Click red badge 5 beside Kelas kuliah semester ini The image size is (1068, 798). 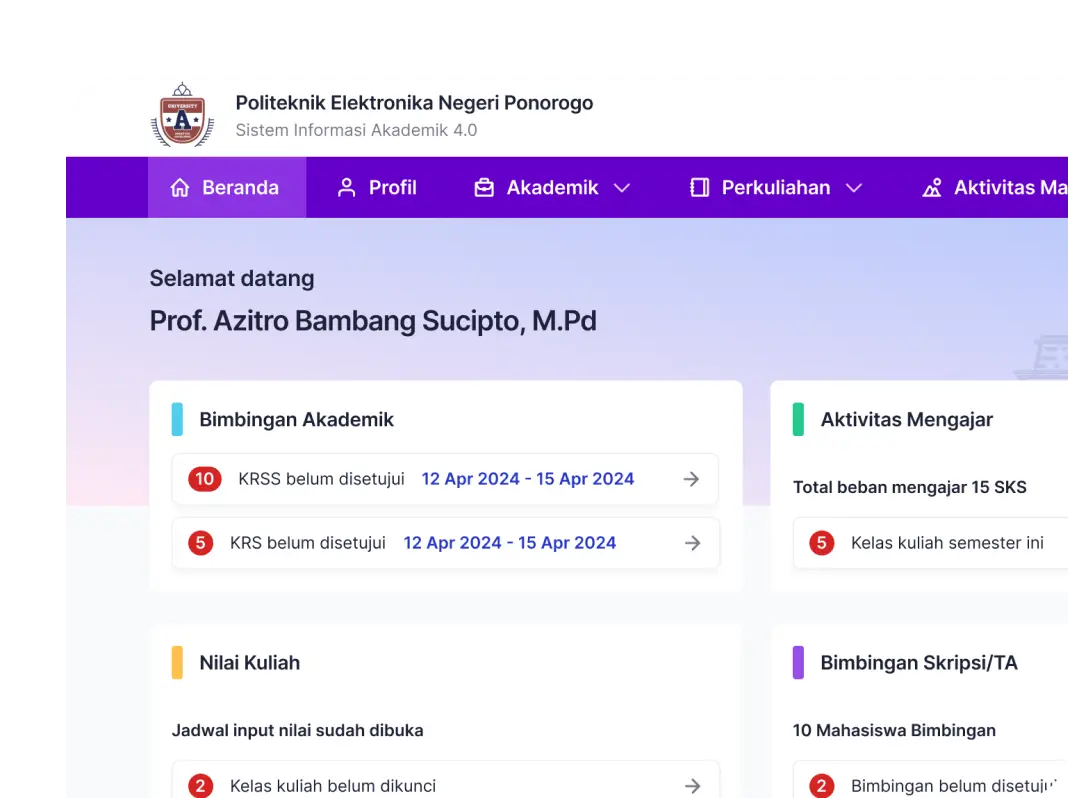(821, 543)
